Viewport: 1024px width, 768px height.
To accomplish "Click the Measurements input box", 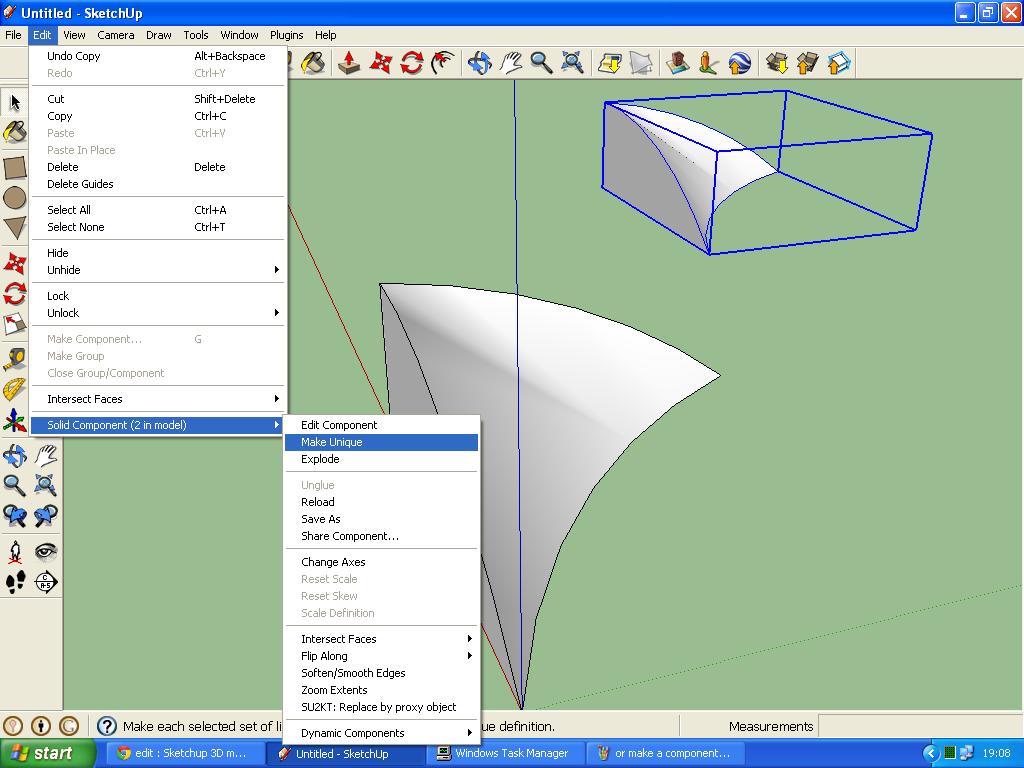I will tap(920, 726).
